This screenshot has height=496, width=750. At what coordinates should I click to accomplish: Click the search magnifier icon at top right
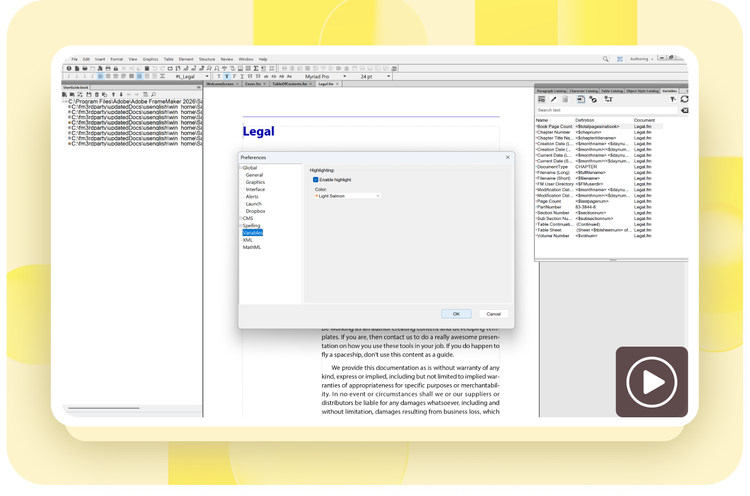[x=606, y=59]
